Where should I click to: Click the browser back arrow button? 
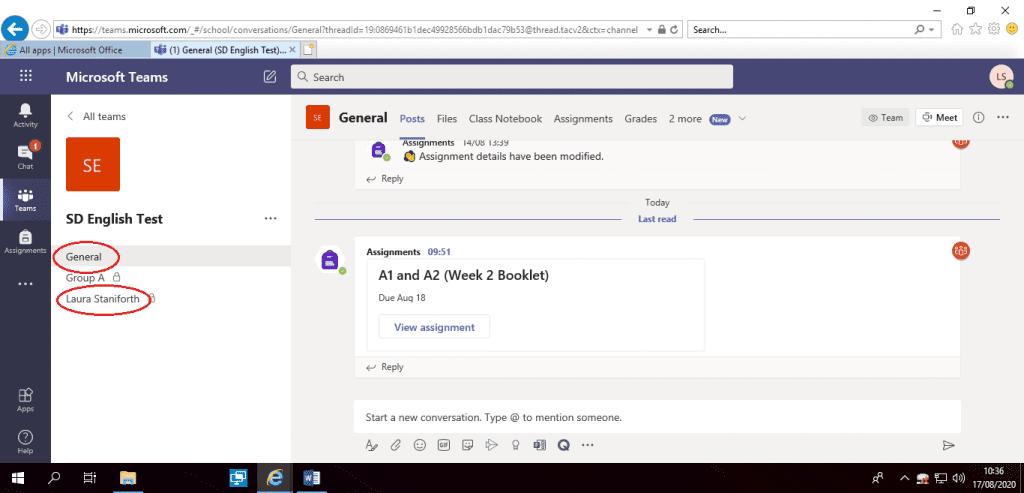[14, 29]
